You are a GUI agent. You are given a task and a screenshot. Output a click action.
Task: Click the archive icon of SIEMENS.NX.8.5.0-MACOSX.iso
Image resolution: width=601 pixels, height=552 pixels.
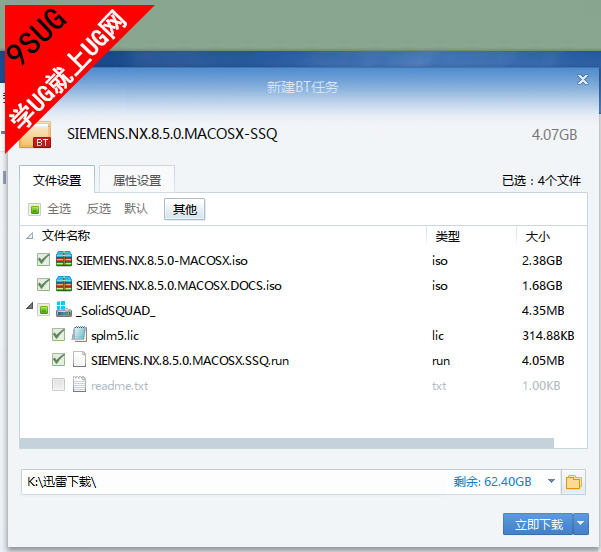64,259
